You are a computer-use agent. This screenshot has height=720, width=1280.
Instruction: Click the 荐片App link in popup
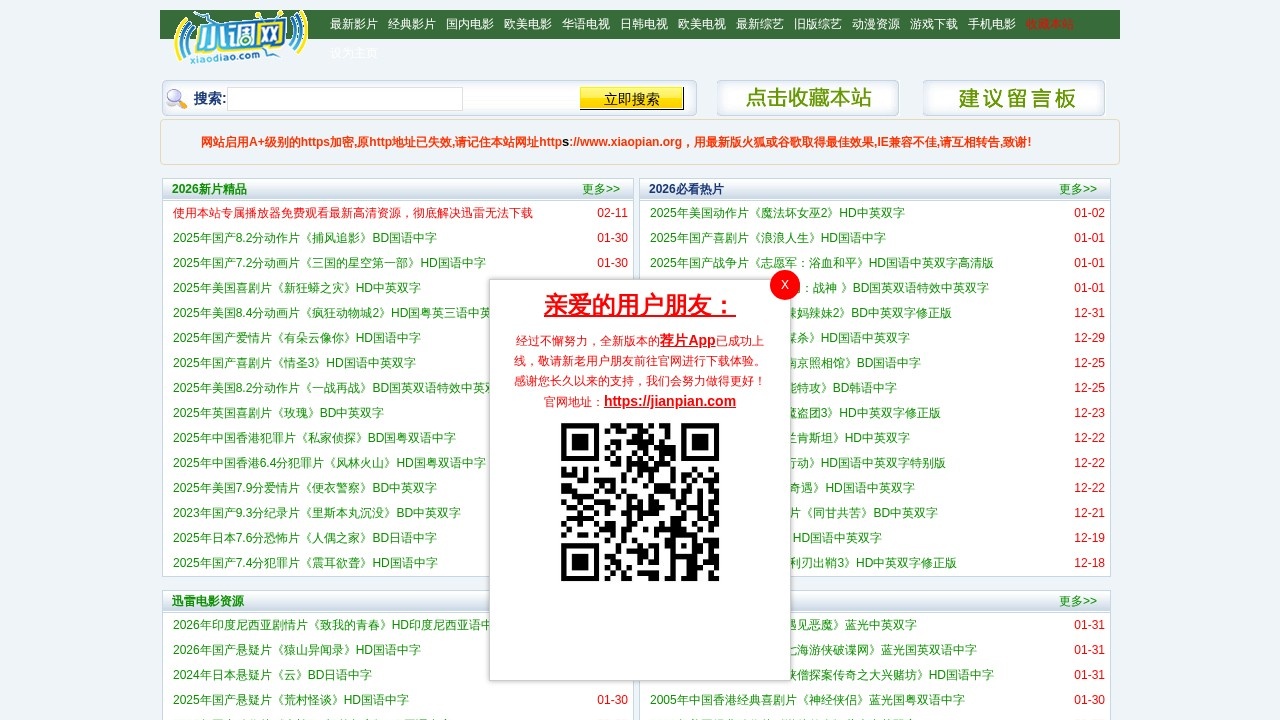(x=686, y=340)
